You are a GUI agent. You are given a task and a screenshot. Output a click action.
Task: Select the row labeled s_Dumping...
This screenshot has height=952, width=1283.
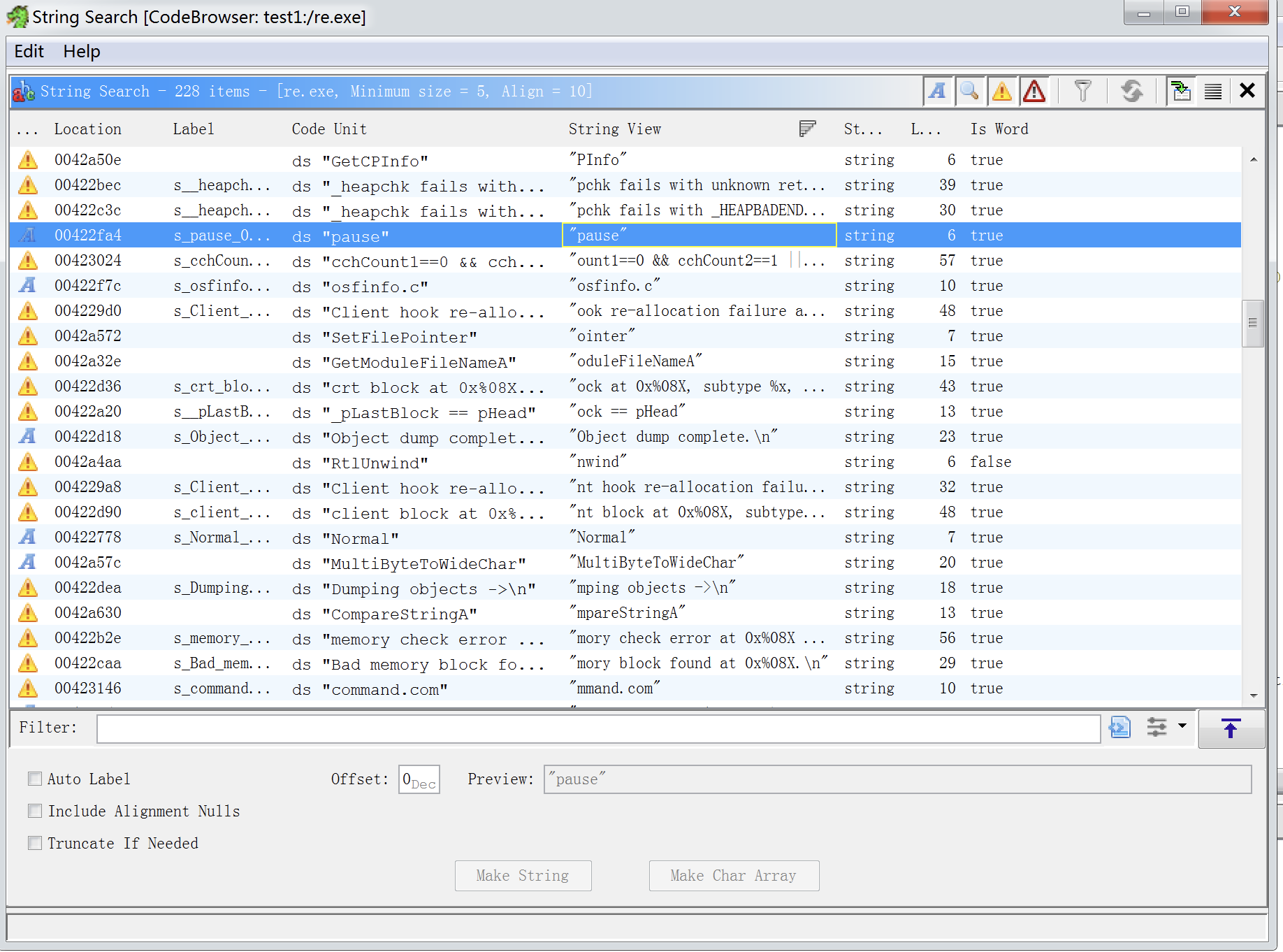coord(625,588)
